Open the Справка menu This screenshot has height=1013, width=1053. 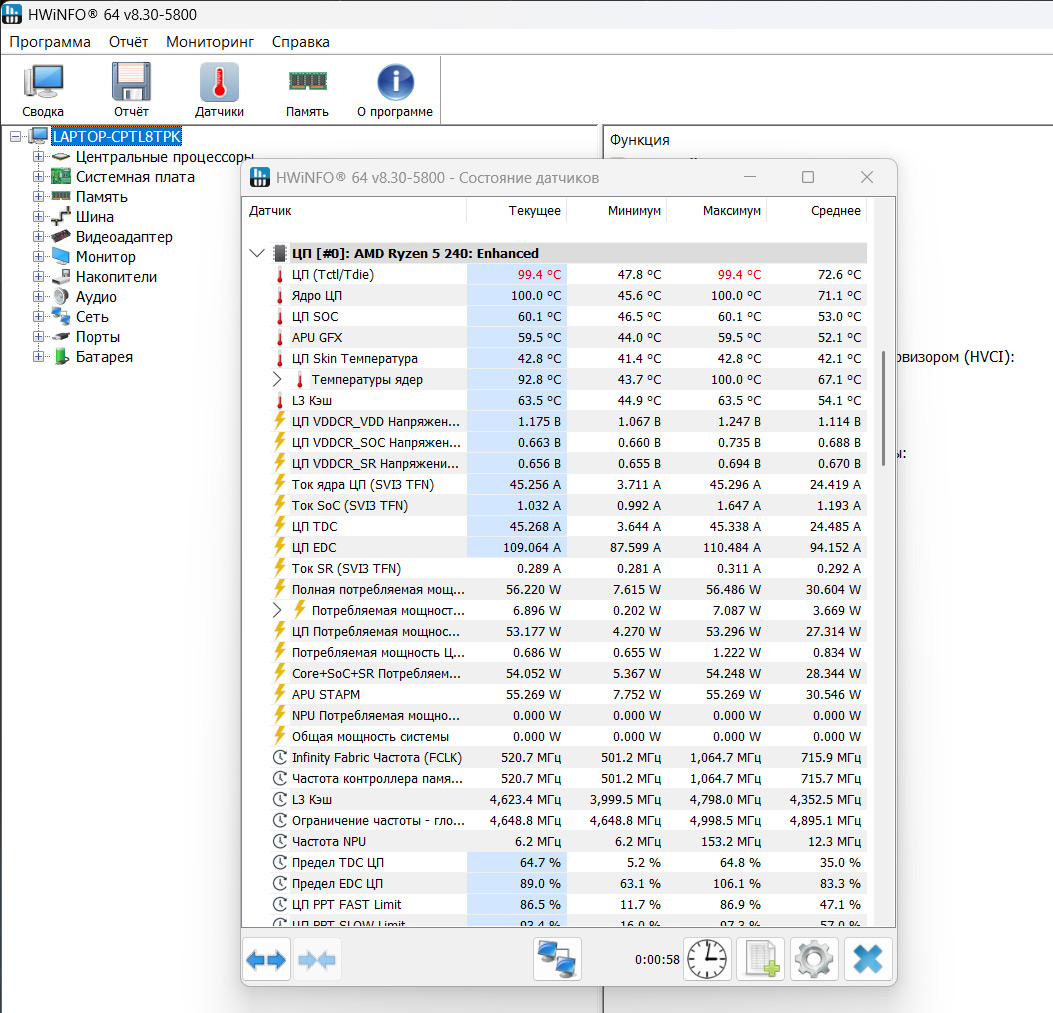[300, 42]
